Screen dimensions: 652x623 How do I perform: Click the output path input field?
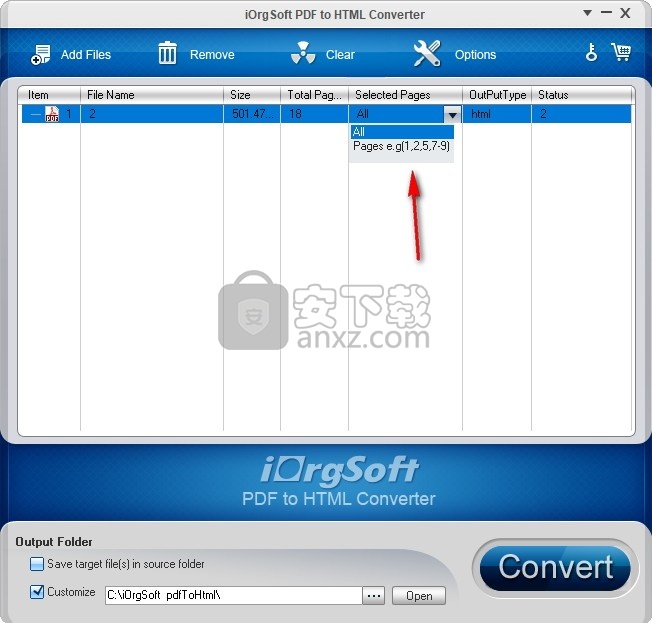coord(234,595)
